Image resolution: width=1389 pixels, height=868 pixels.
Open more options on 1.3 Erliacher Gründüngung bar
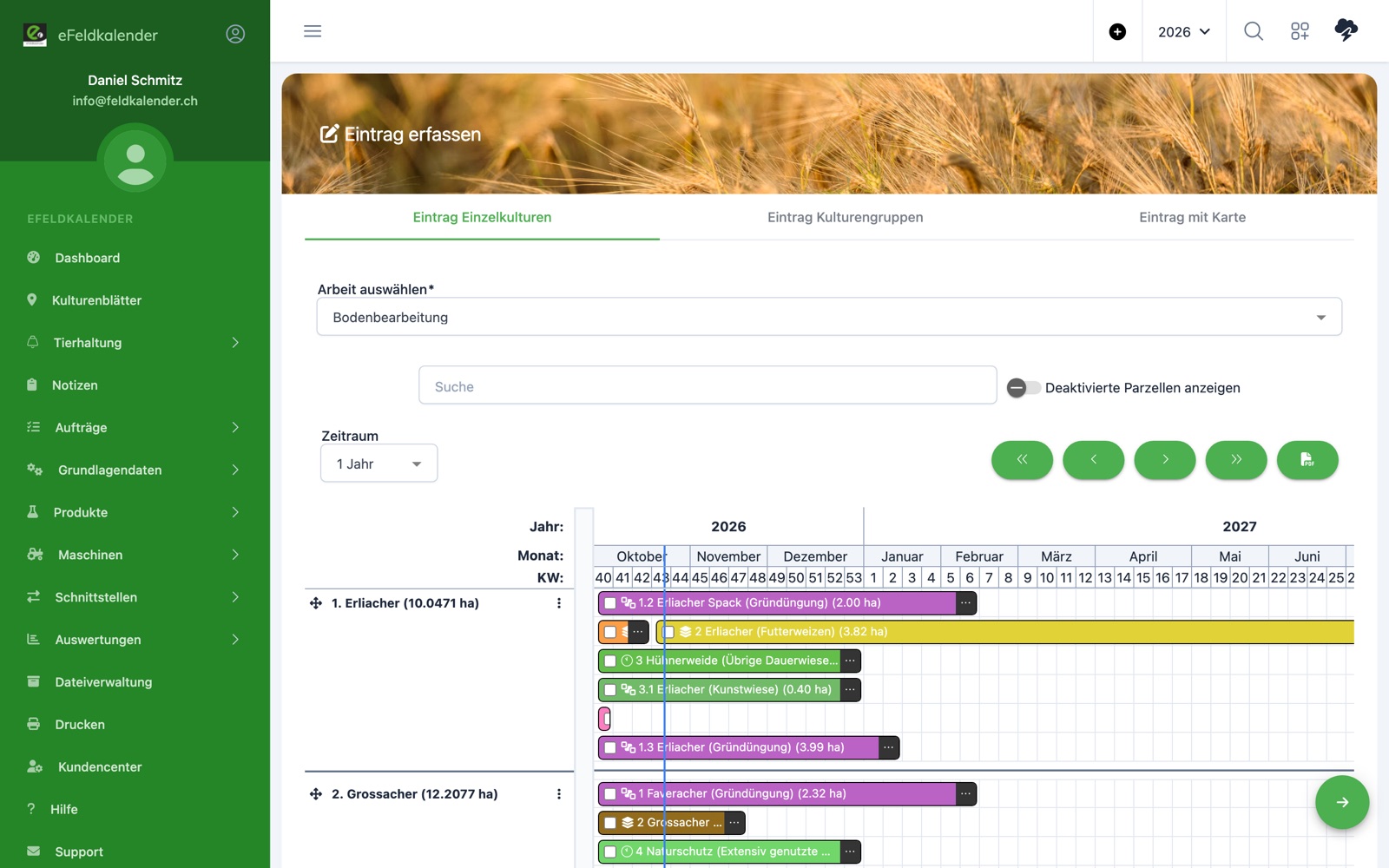coord(888,747)
